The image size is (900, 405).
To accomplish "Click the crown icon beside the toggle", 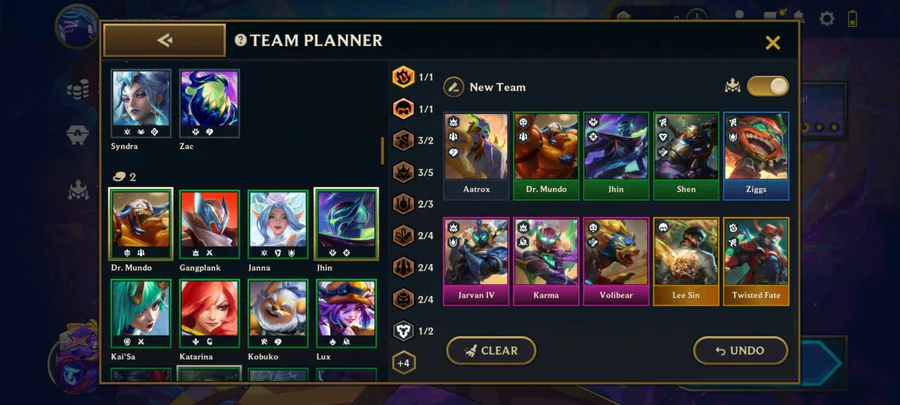I will 732,87.
